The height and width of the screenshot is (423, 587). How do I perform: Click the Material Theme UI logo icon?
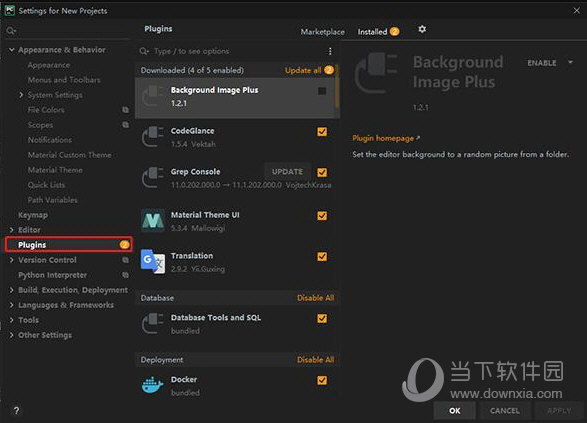pos(153,221)
